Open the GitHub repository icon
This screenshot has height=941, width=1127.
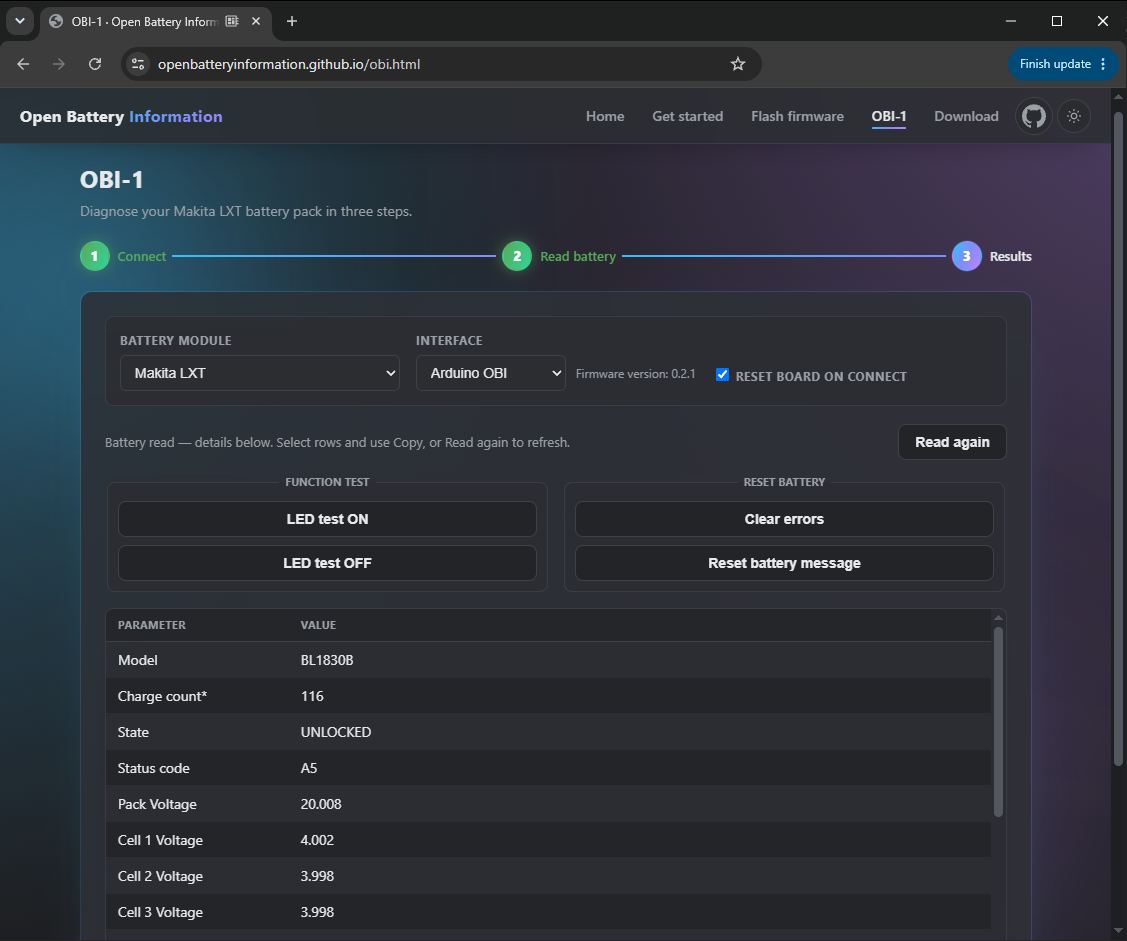[1034, 116]
